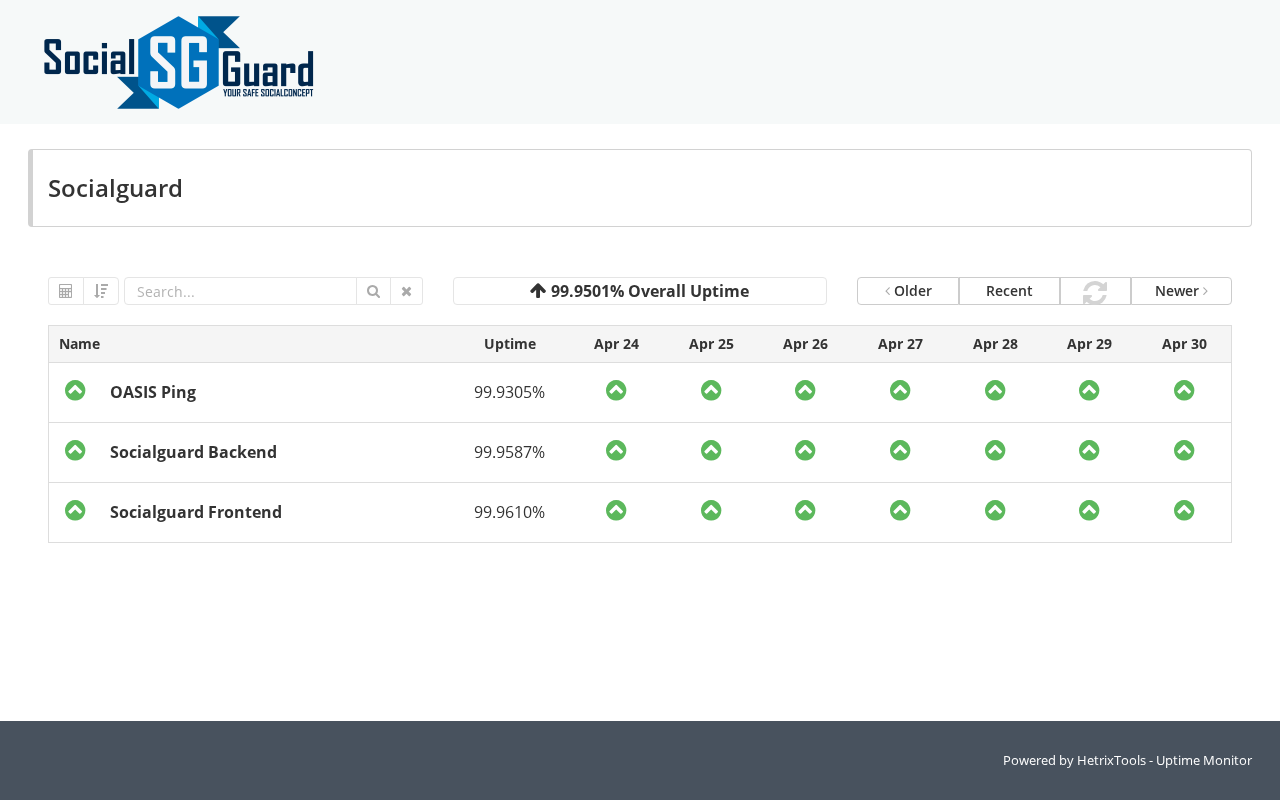This screenshot has height=800, width=1280.
Task: Click OASIS Ping Apr 26 status icon
Action: pos(805,390)
